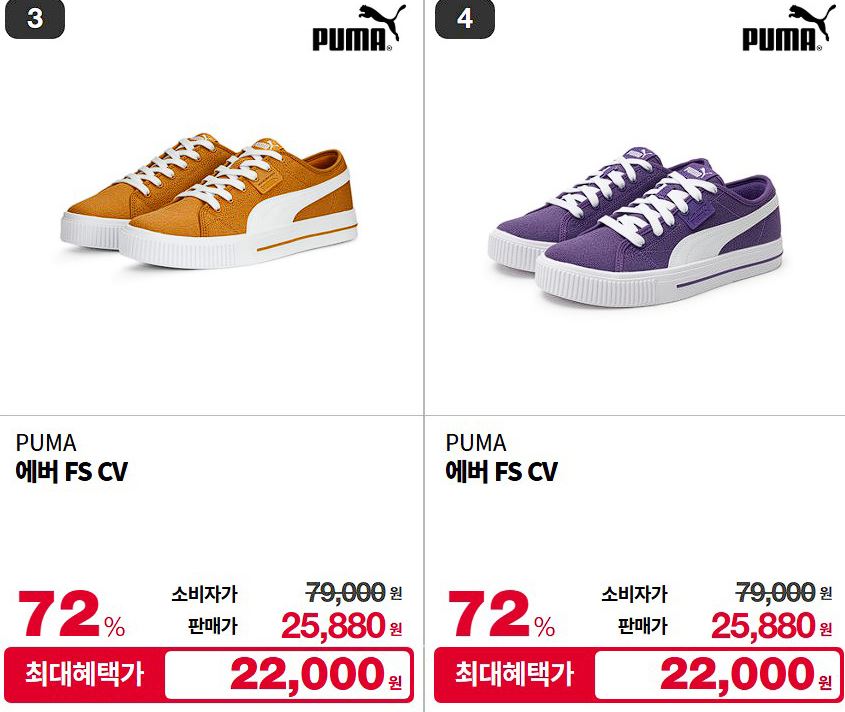The width and height of the screenshot is (845, 712).
Task: Click the PUMA logo above purple sneakers
Action: pyautogui.click(x=788, y=27)
